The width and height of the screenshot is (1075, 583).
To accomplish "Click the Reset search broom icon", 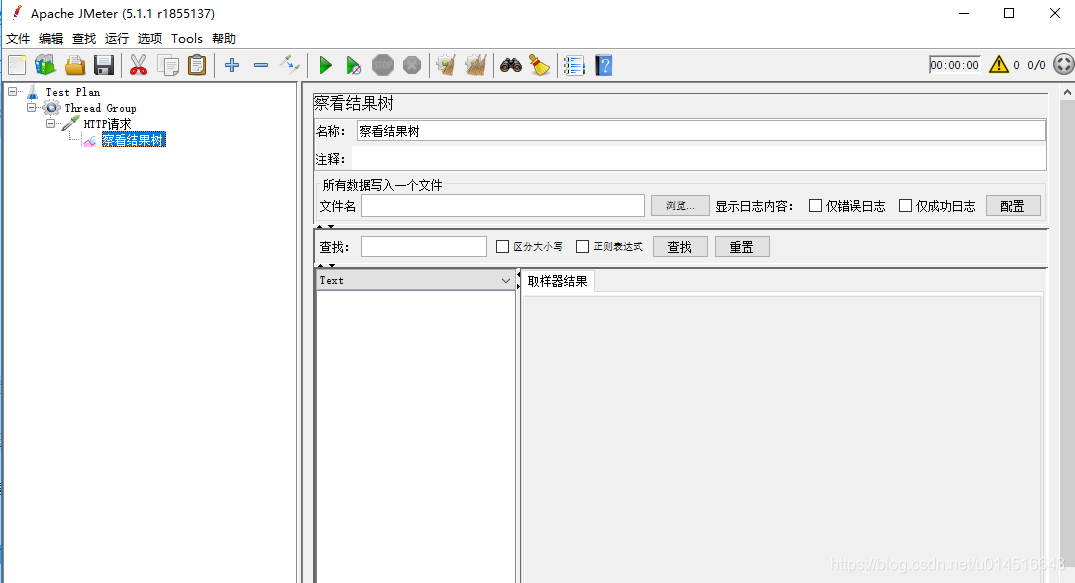I will pos(540,65).
